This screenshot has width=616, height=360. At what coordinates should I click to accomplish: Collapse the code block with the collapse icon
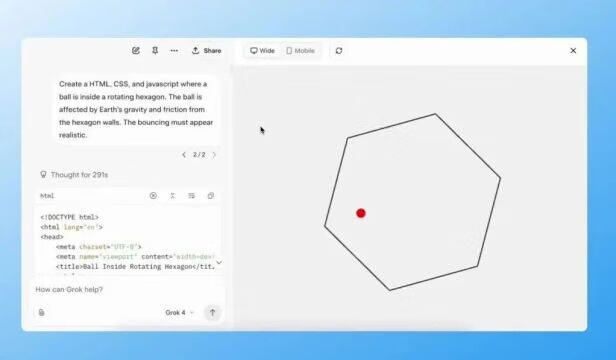coord(172,196)
